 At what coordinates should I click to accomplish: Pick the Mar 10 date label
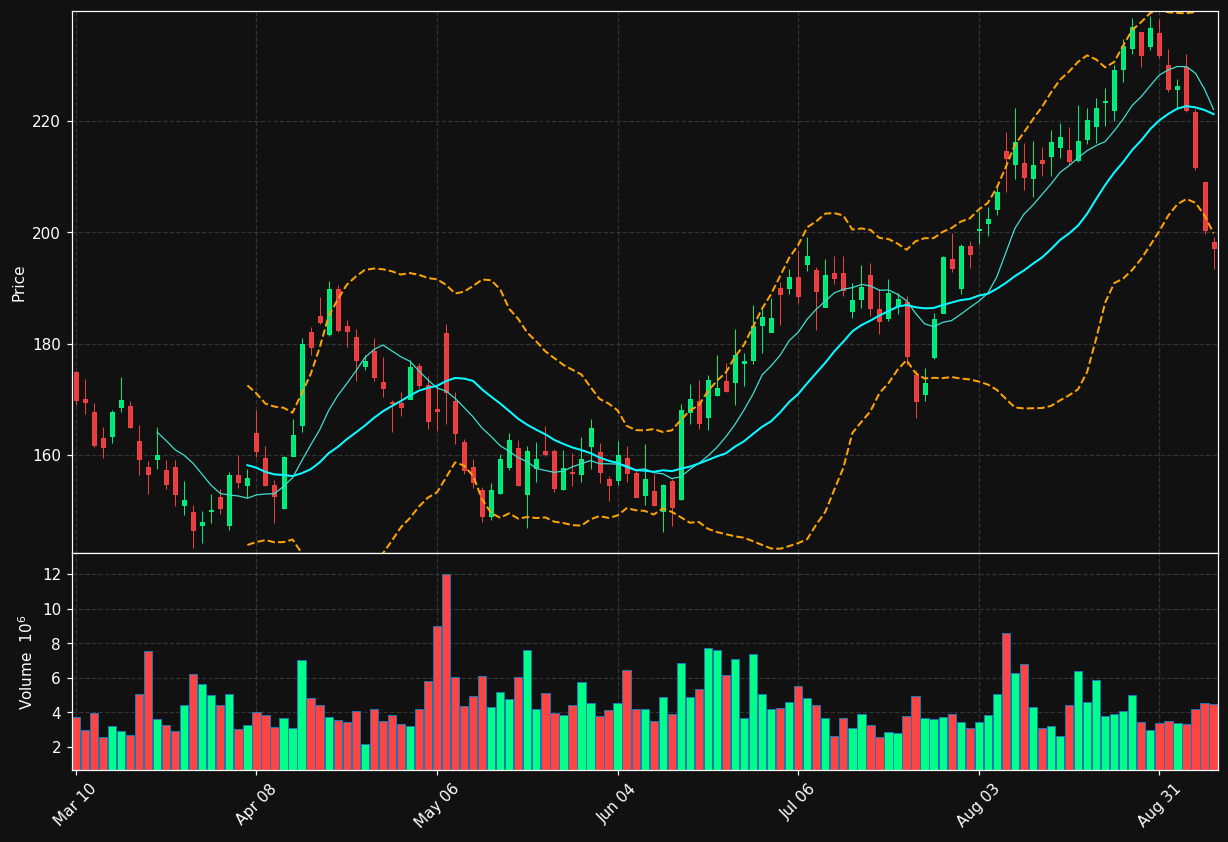(75, 805)
